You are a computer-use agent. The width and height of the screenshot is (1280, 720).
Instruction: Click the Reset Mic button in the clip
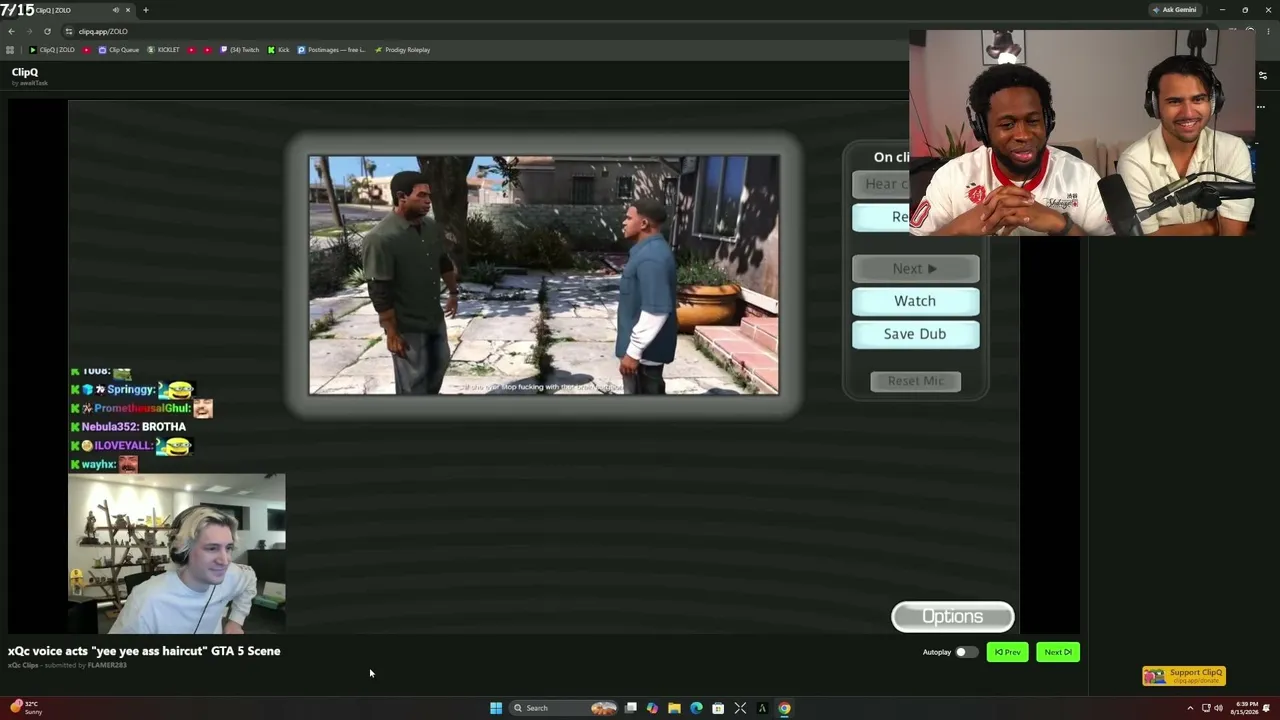[x=915, y=381]
